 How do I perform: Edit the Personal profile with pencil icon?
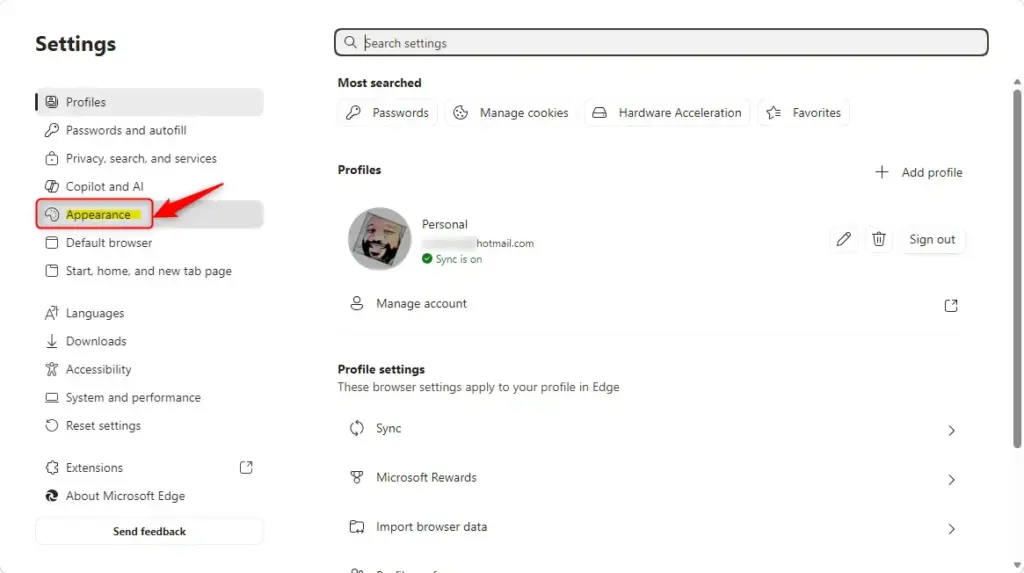(843, 239)
